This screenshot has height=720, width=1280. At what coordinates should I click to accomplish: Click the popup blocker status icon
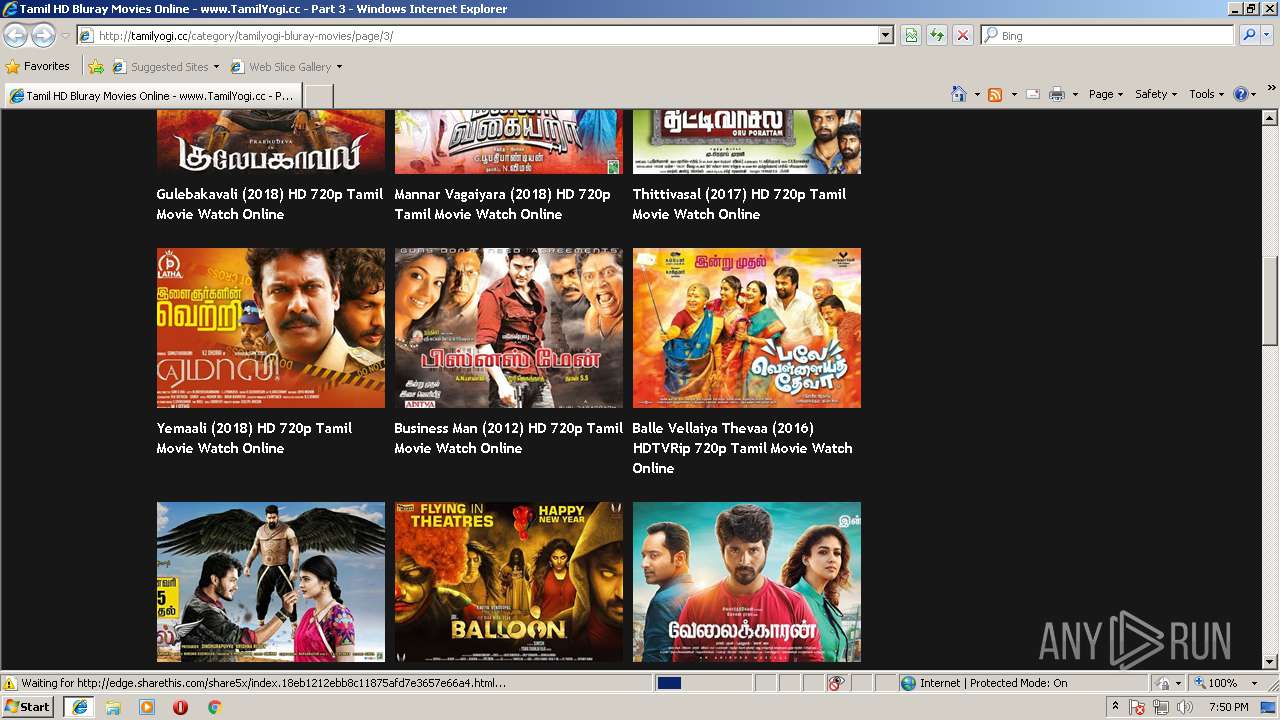tap(836, 683)
